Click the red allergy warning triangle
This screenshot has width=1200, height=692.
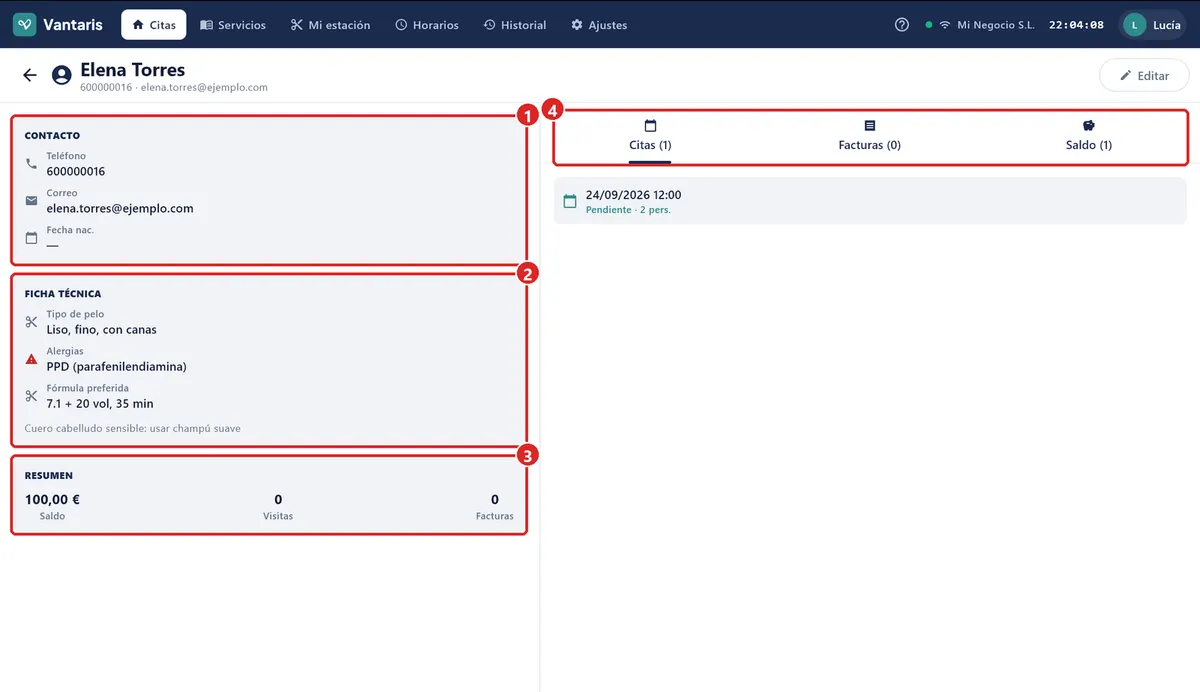pos(31,359)
